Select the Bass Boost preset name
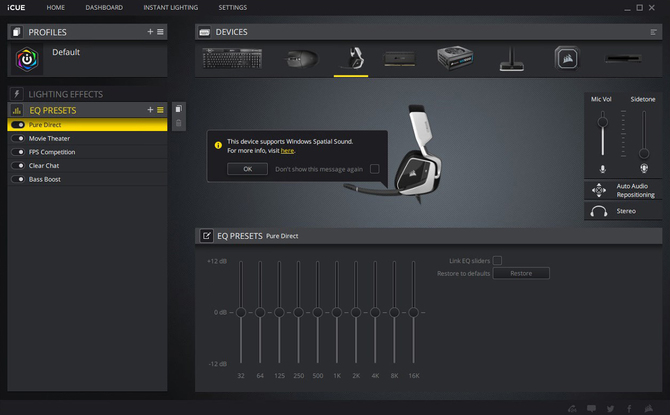Screen dimensions: 670x415 point(44,179)
